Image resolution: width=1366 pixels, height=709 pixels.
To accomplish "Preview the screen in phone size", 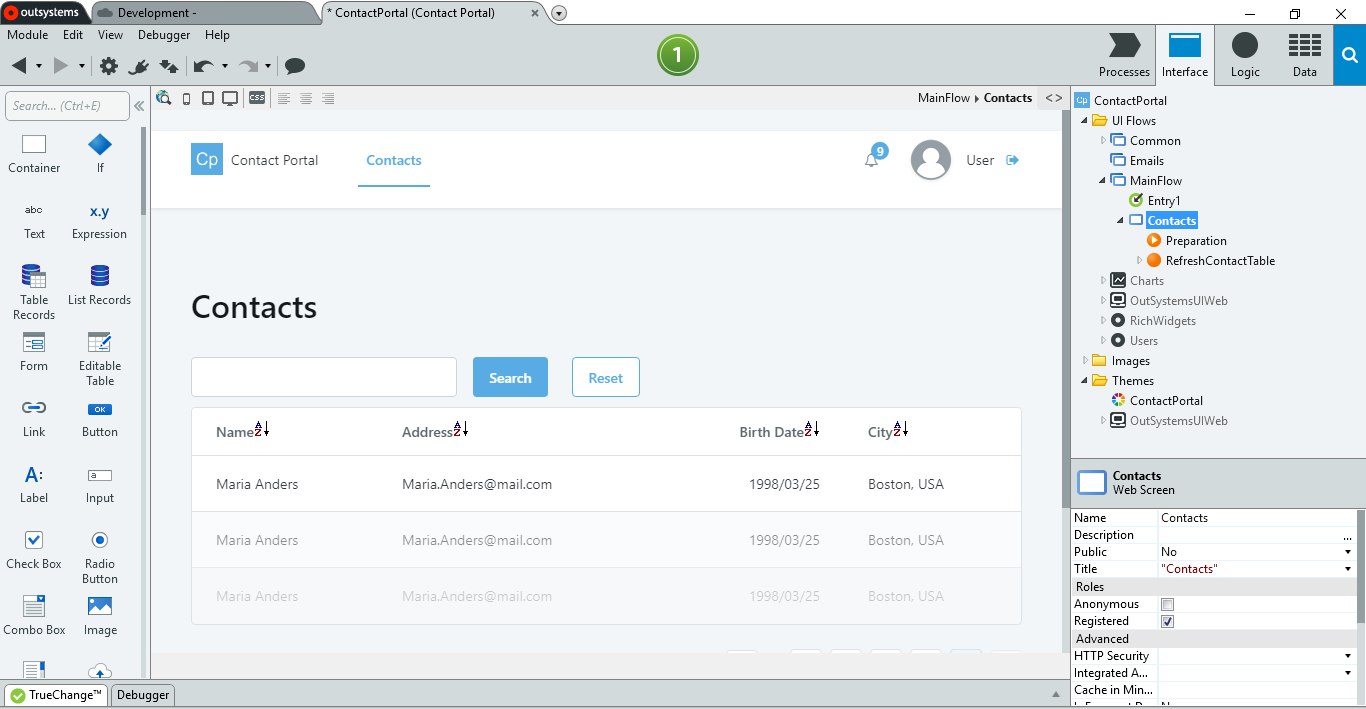I will point(186,98).
